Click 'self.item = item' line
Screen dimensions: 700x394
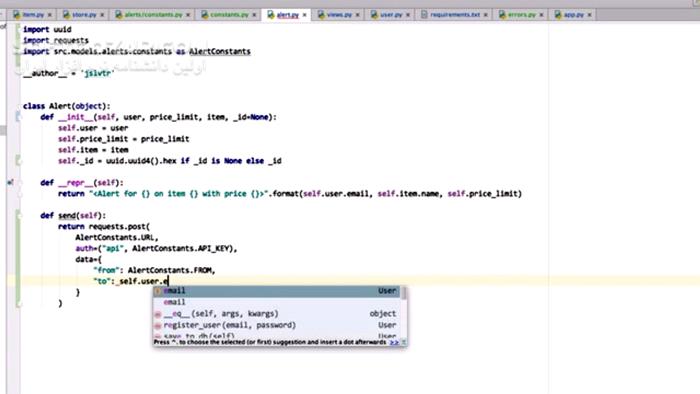tap(93, 150)
